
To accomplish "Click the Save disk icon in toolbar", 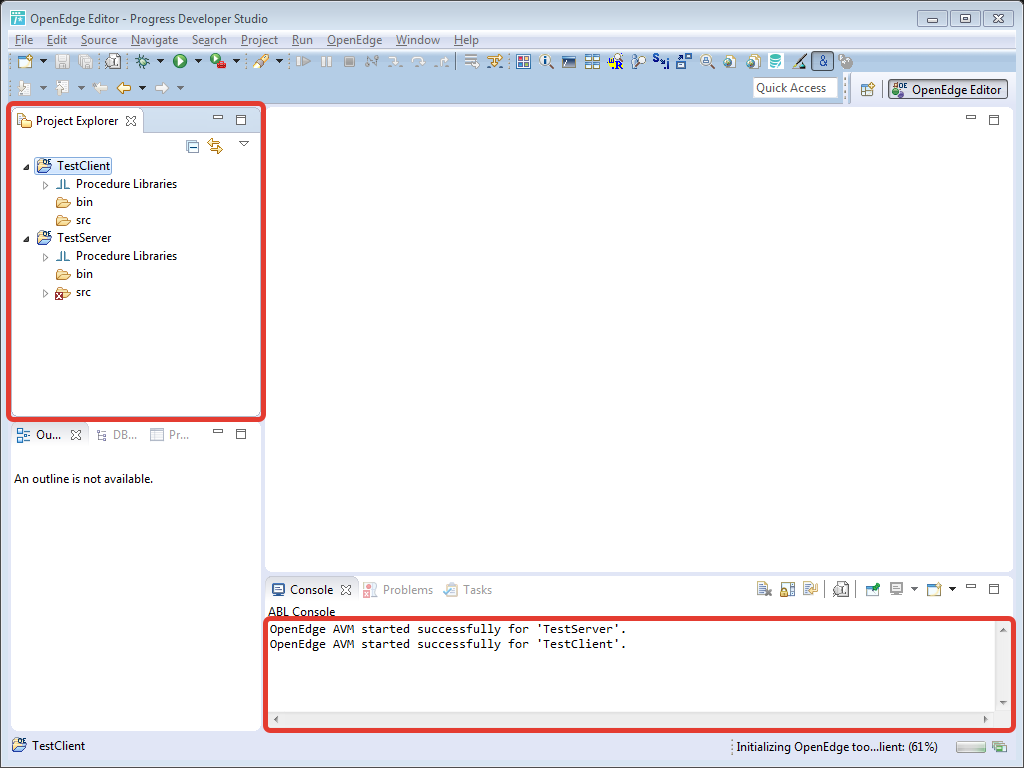I will click(x=62, y=61).
